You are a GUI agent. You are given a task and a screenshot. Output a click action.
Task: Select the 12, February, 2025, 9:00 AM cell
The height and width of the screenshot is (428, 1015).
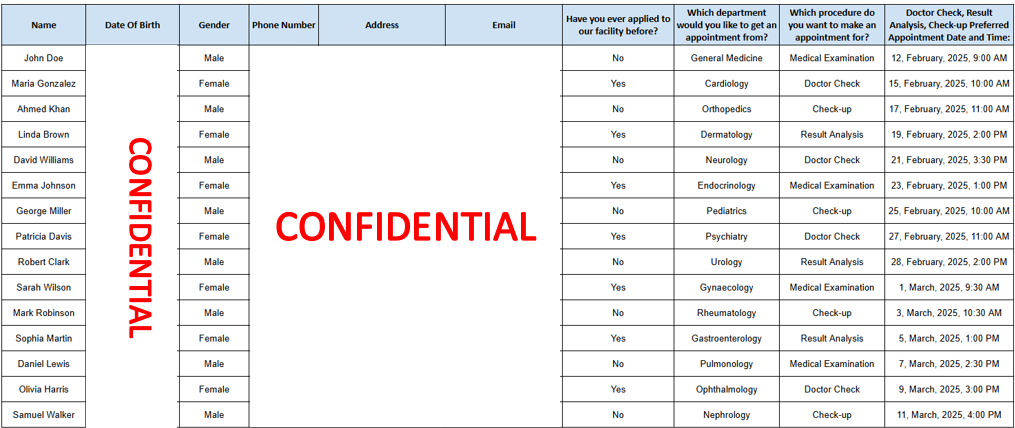[948, 58]
